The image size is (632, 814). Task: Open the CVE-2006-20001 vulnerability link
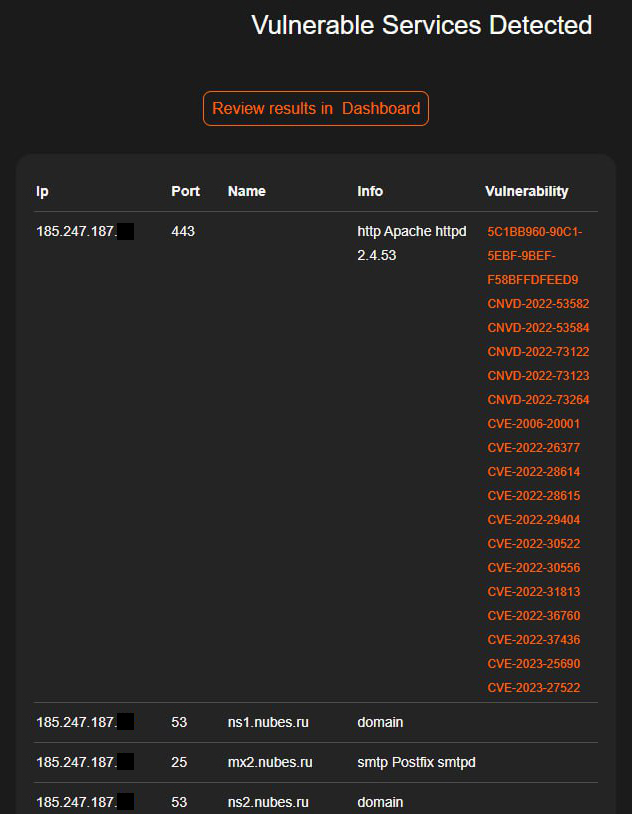pos(534,424)
